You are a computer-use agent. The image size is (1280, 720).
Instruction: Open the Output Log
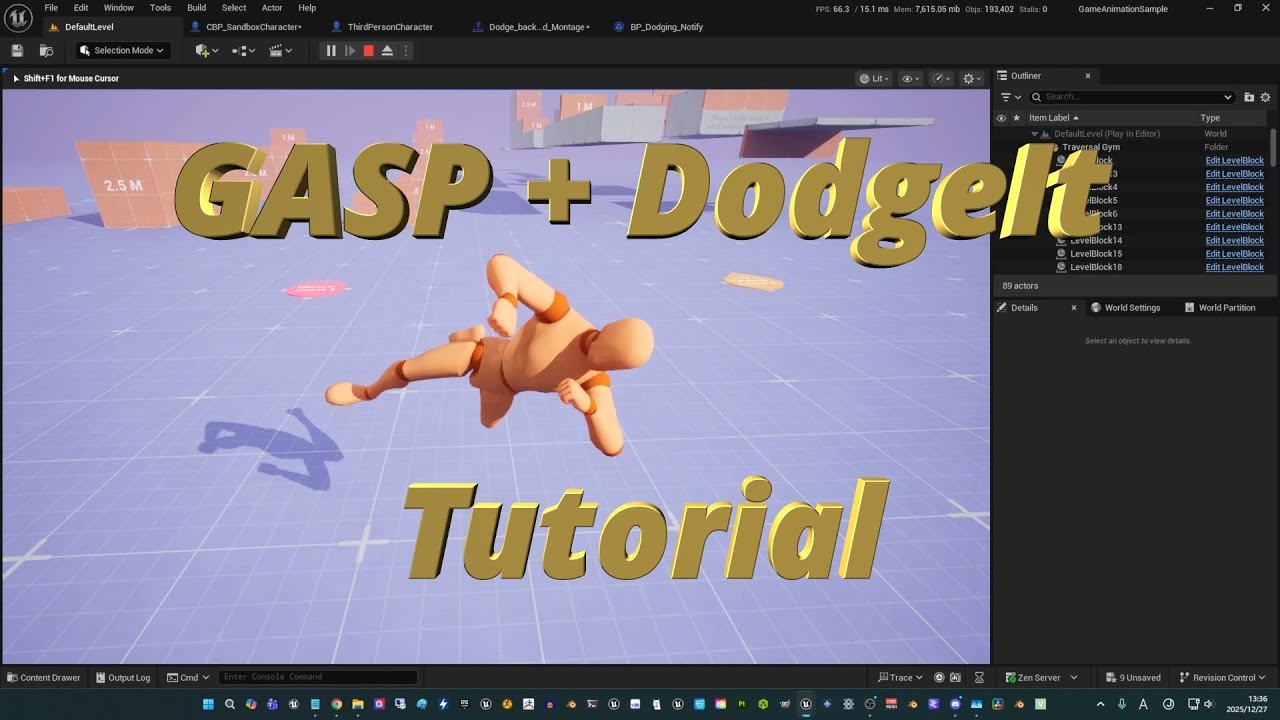pyautogui.click(x=122, y=678)
